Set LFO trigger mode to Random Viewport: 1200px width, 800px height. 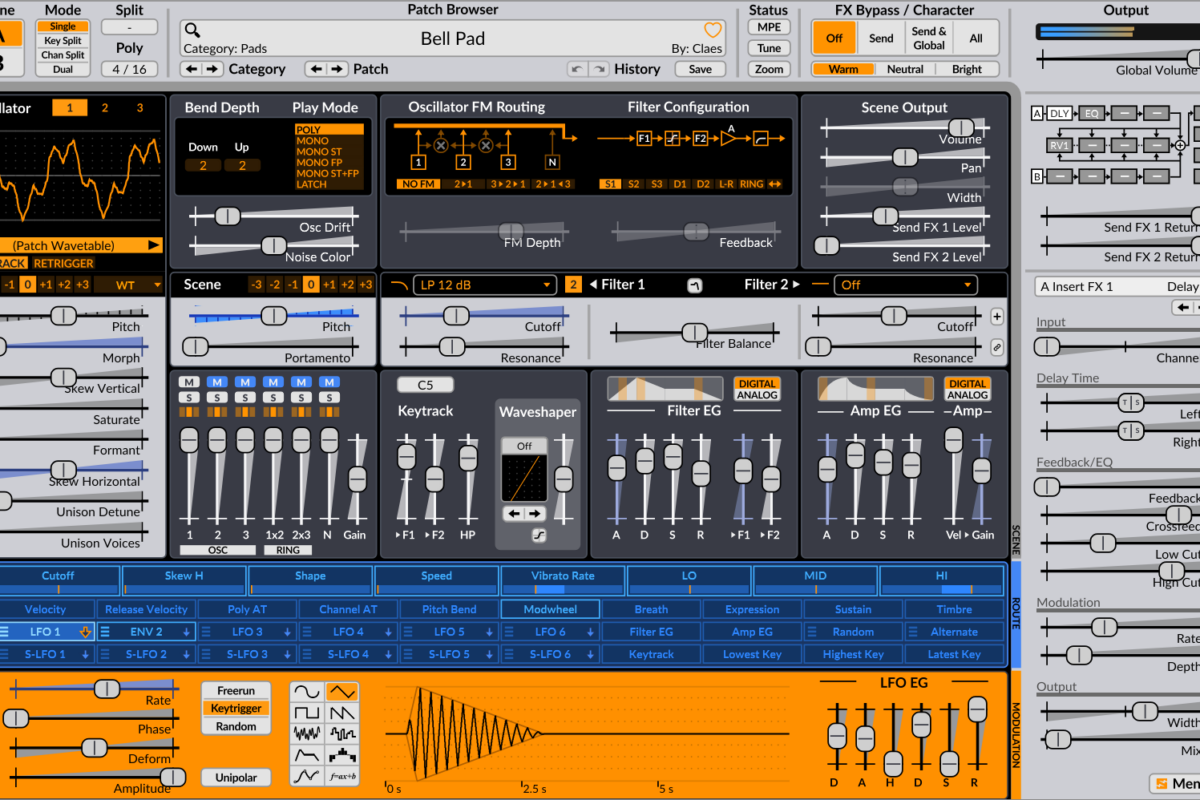point(236,726)
